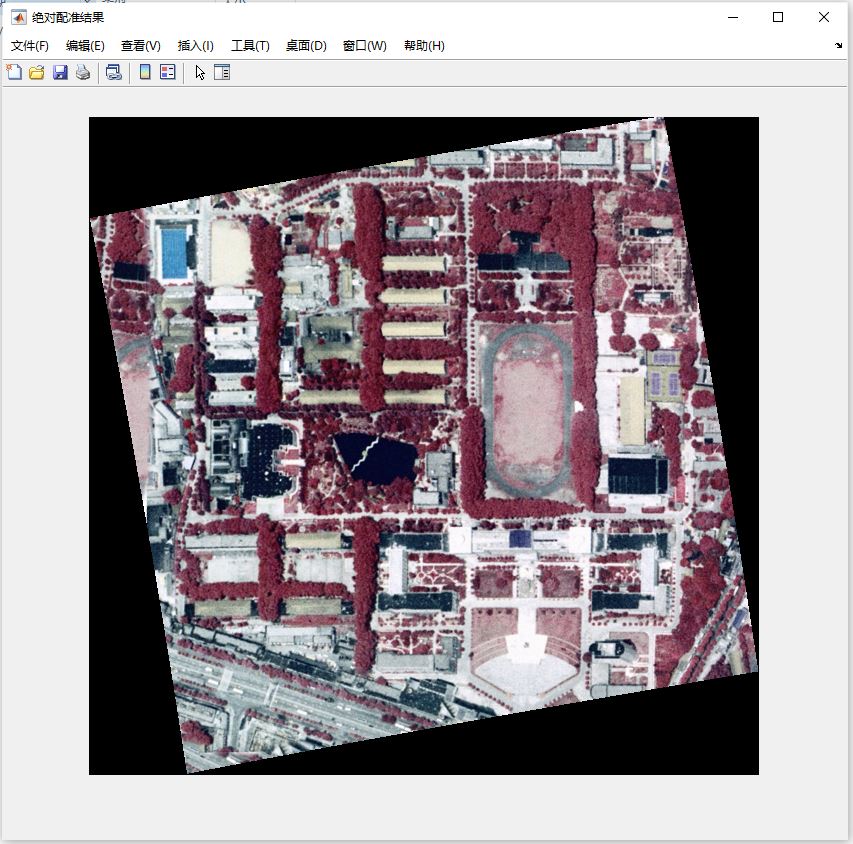This screenshot has width=853, height=844.
Task: Click the dock figure arrow at the menu bar's right end
Action: (838, 46)
